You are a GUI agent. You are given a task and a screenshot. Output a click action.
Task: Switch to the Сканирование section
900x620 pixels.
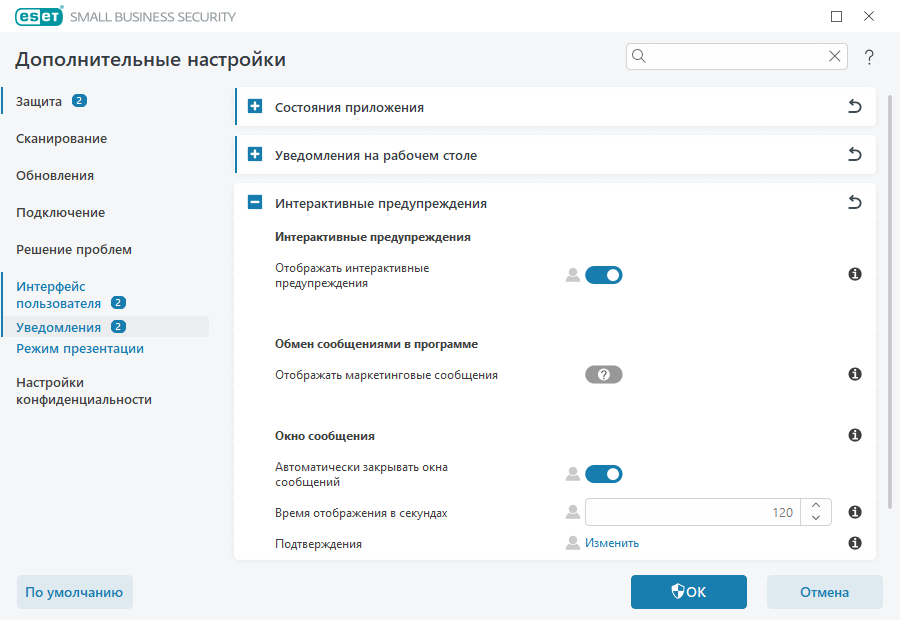click(x=60, y=138)
